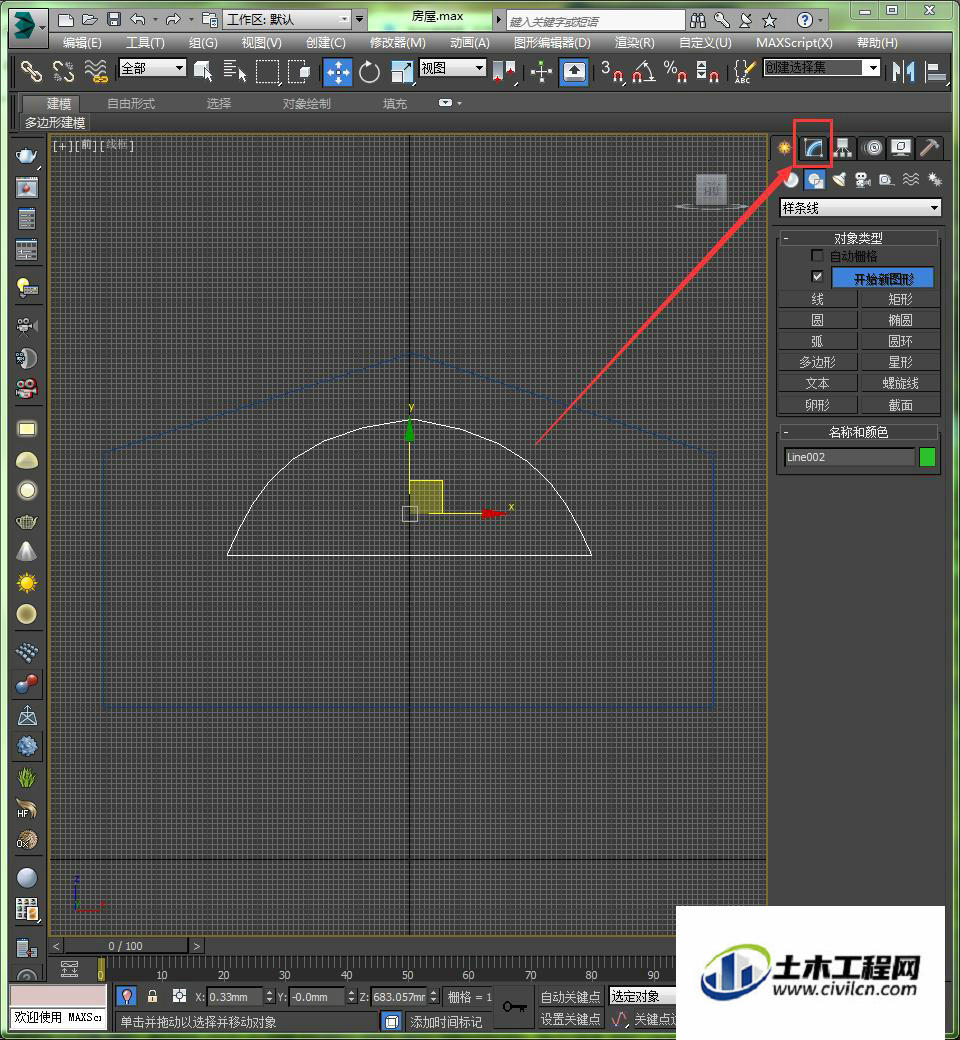Open the 样条线 shape type dropdown
This screenshot has width=960, height=1040.
coord(860,208)
